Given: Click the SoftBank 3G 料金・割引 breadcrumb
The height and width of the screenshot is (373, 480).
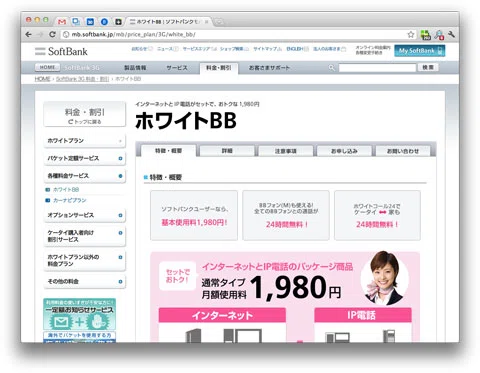Looking at the screenshot, I should 82,79.
